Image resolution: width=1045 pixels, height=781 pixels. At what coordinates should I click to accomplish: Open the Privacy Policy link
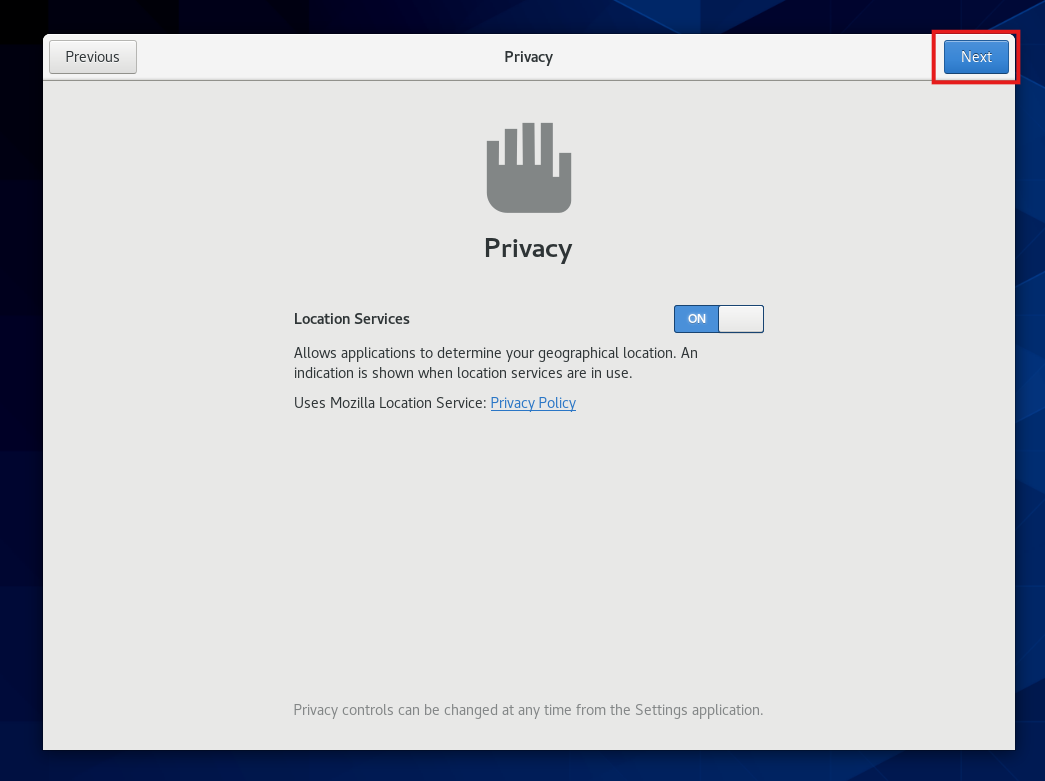[533, 402]
